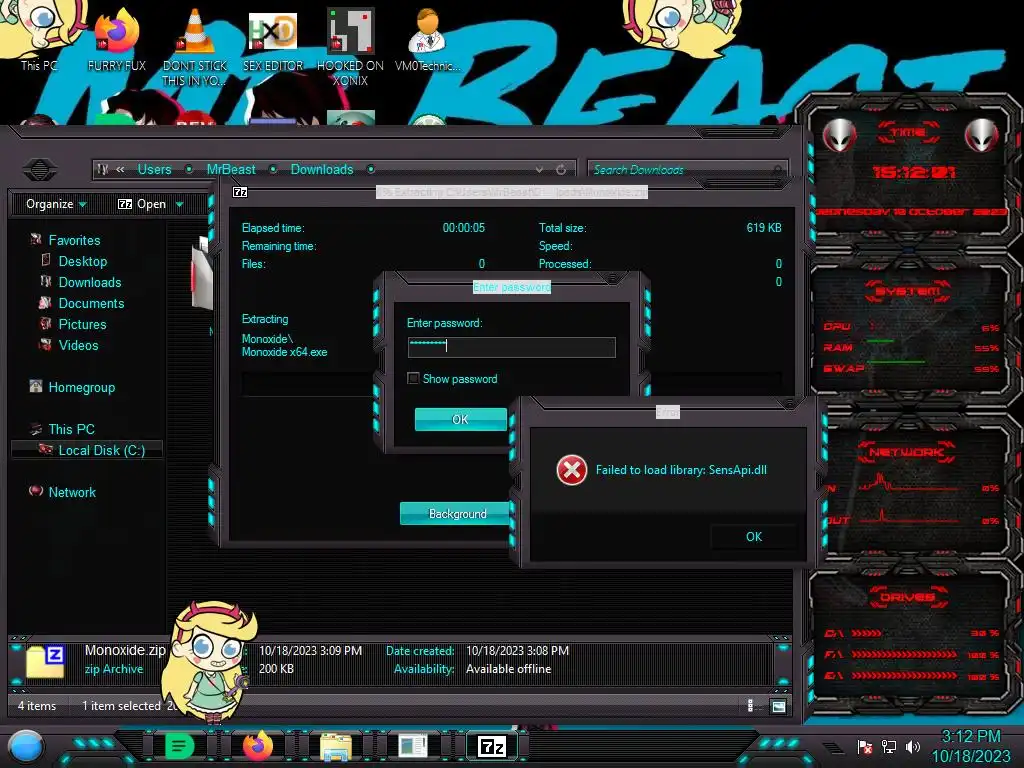Image resolution: width=1024 pixels, height=768 pixels.
Task: Click the TIME gadget clock display
Action: (913, 172)
